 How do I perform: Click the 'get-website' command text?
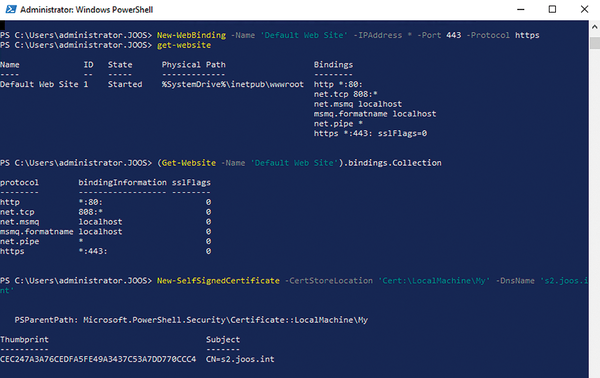(184, 45)
